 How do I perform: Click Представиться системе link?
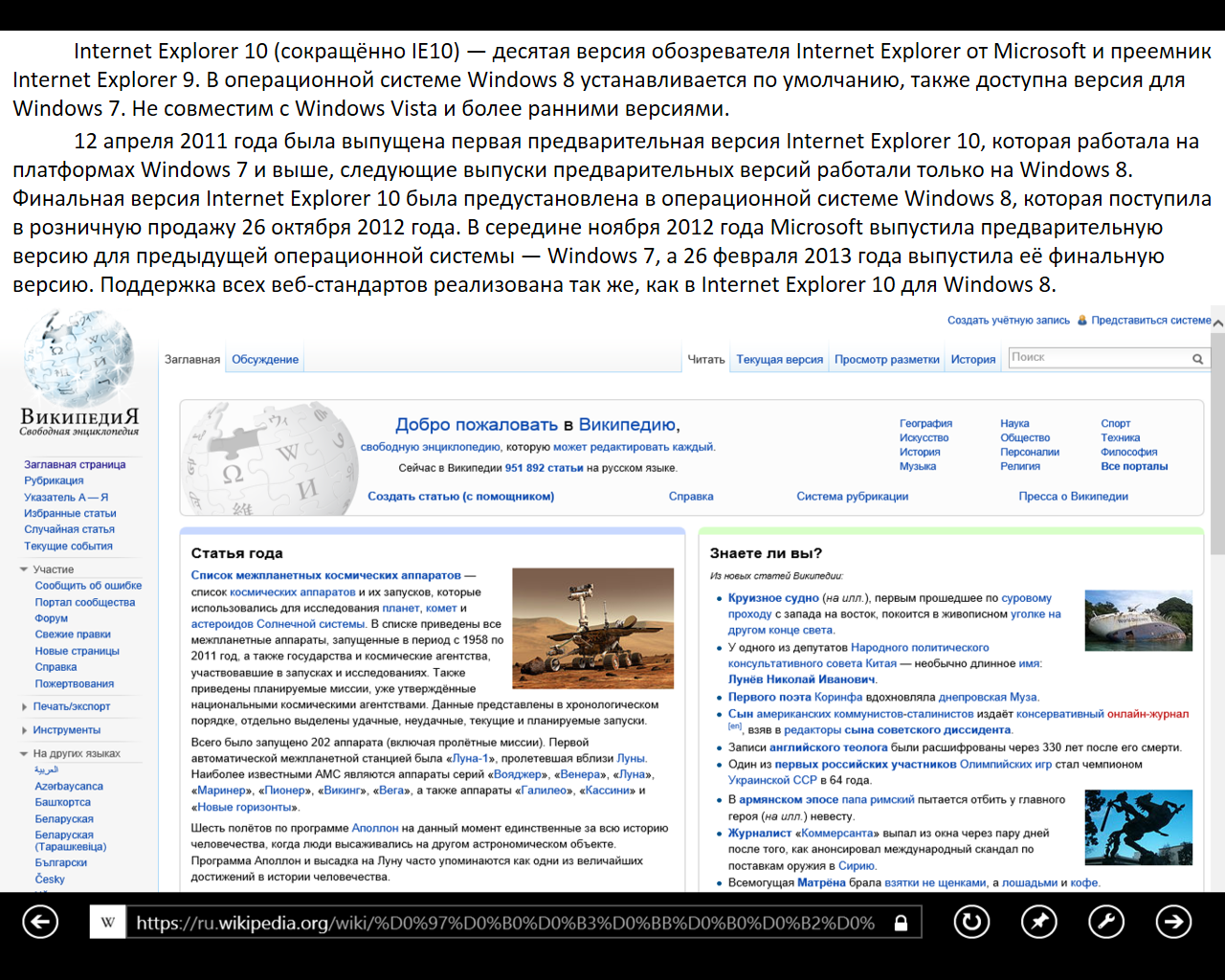click(x=1151, y=321)
